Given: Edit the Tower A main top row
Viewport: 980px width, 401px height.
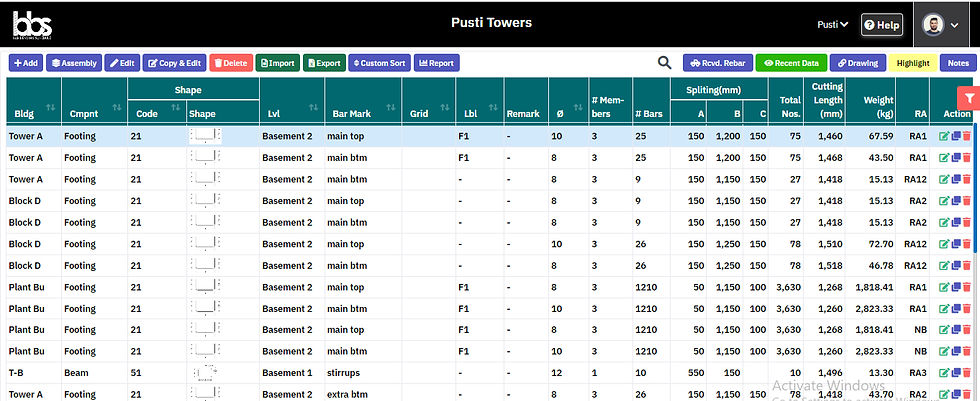Looking at the screenshot, I should tap(944, 136).
